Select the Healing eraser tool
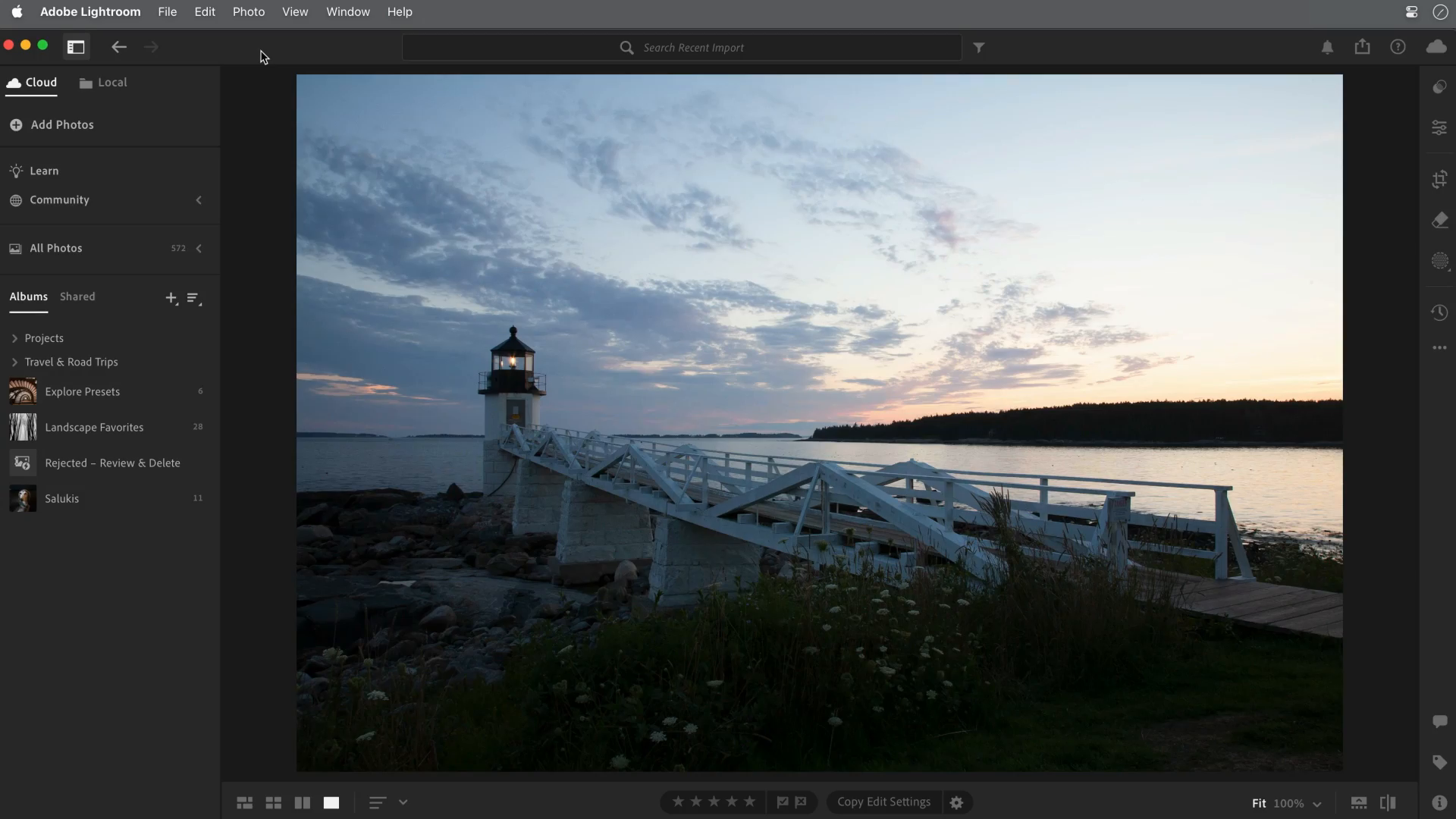 pyautogui.click(x=1439, y=220)
